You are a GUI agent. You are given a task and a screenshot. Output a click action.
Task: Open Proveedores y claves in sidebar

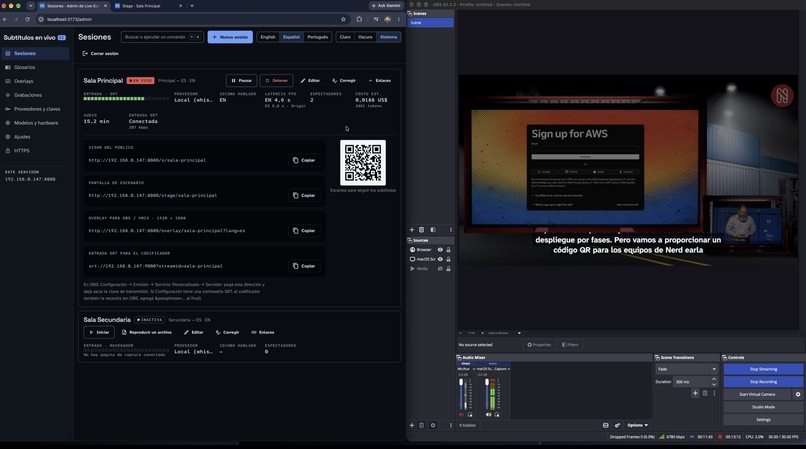coord(34,109)
